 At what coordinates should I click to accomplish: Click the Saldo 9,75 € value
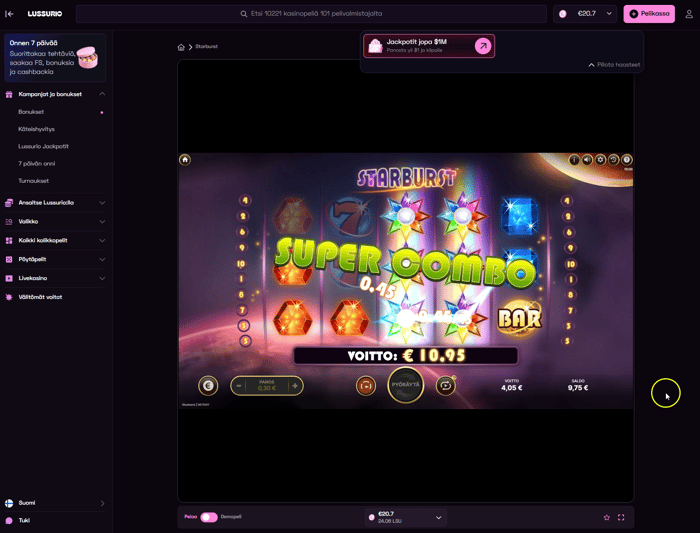(578, 388)
